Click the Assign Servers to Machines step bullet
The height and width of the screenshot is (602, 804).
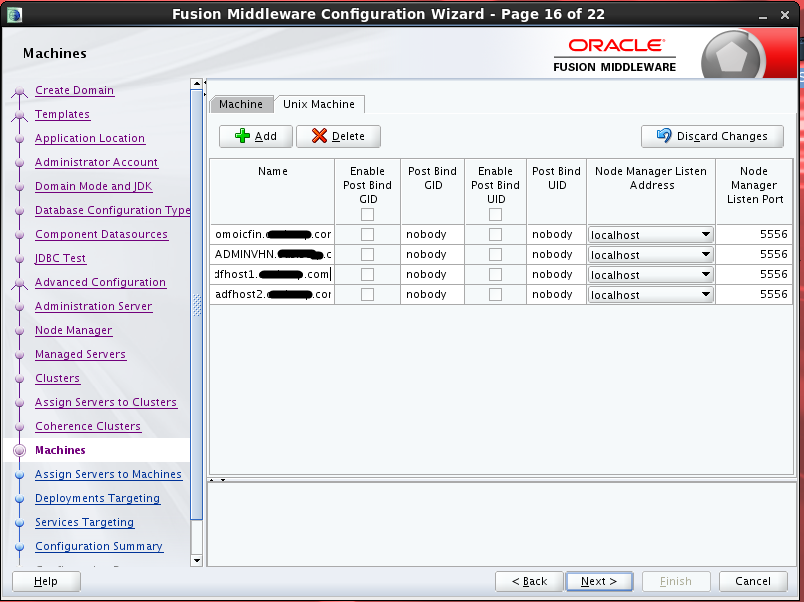coord(19,474)
